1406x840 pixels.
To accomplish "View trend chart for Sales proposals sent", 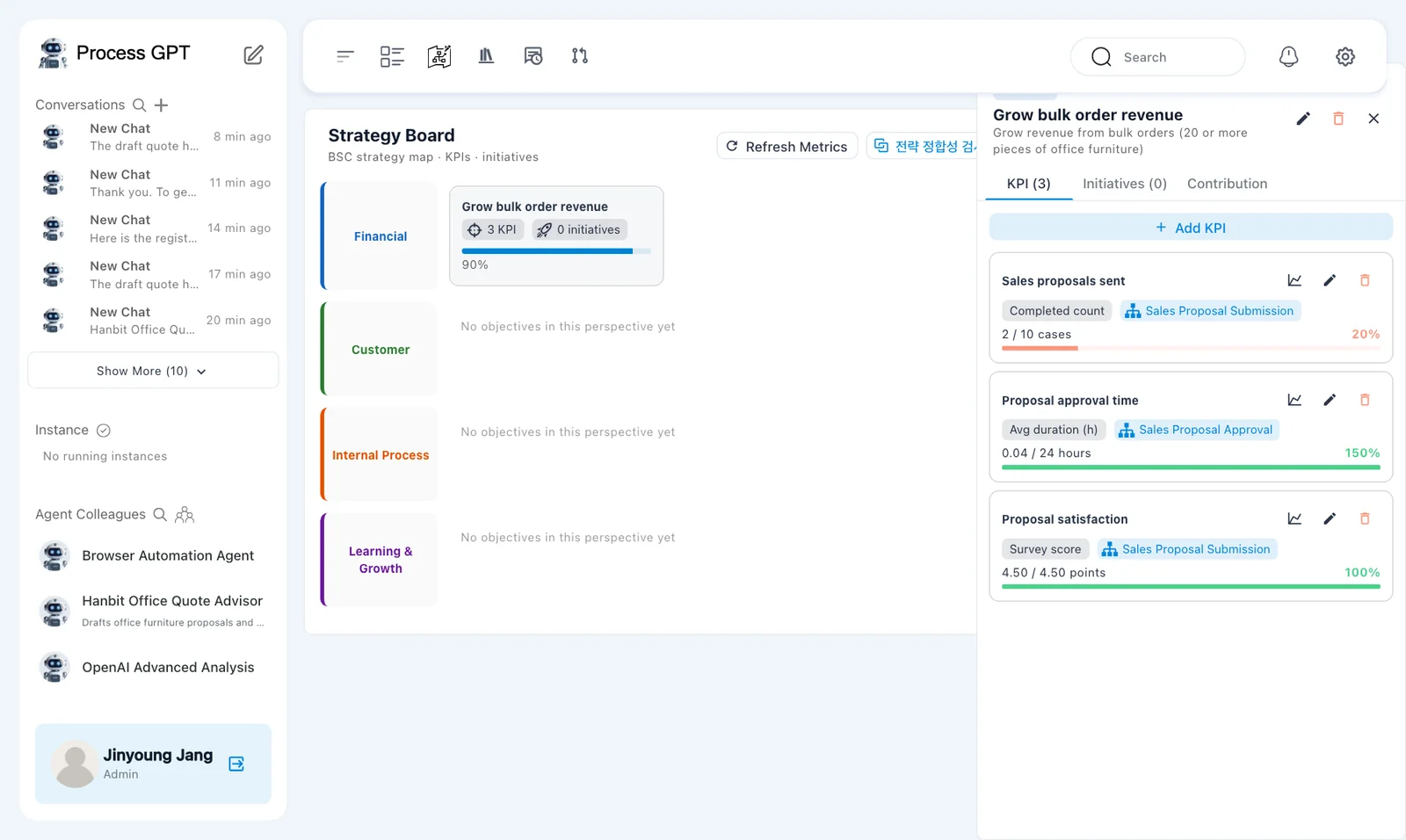I will 1294,280.
